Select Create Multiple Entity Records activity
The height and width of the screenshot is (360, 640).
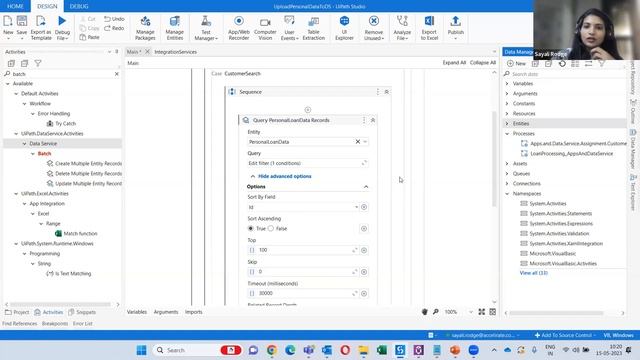tap(84, 163)
